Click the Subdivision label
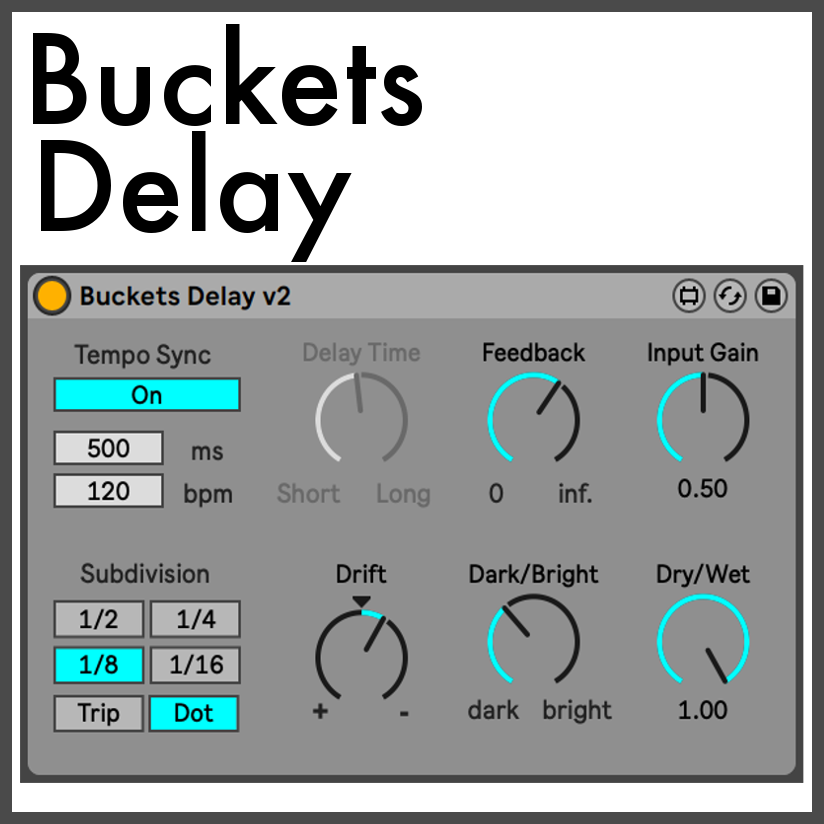This screenshot has width=824, height=824. point(145,573)
